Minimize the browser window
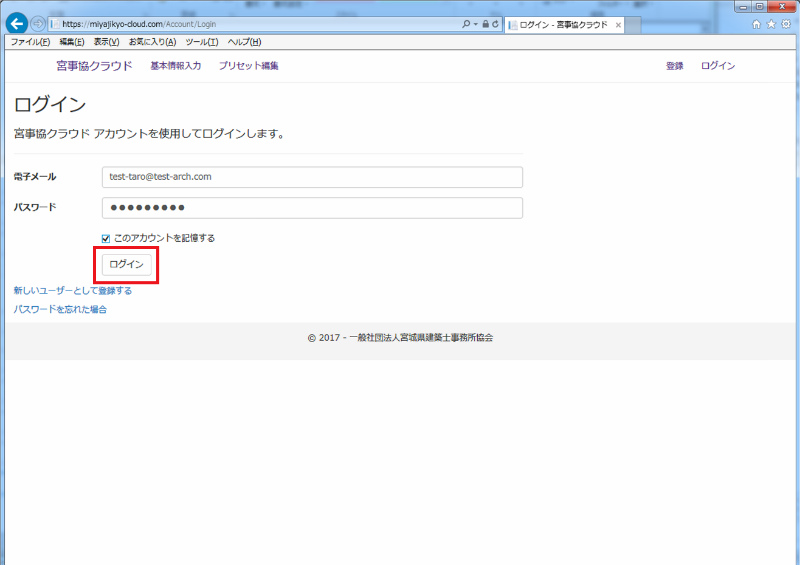 point(743,7)
